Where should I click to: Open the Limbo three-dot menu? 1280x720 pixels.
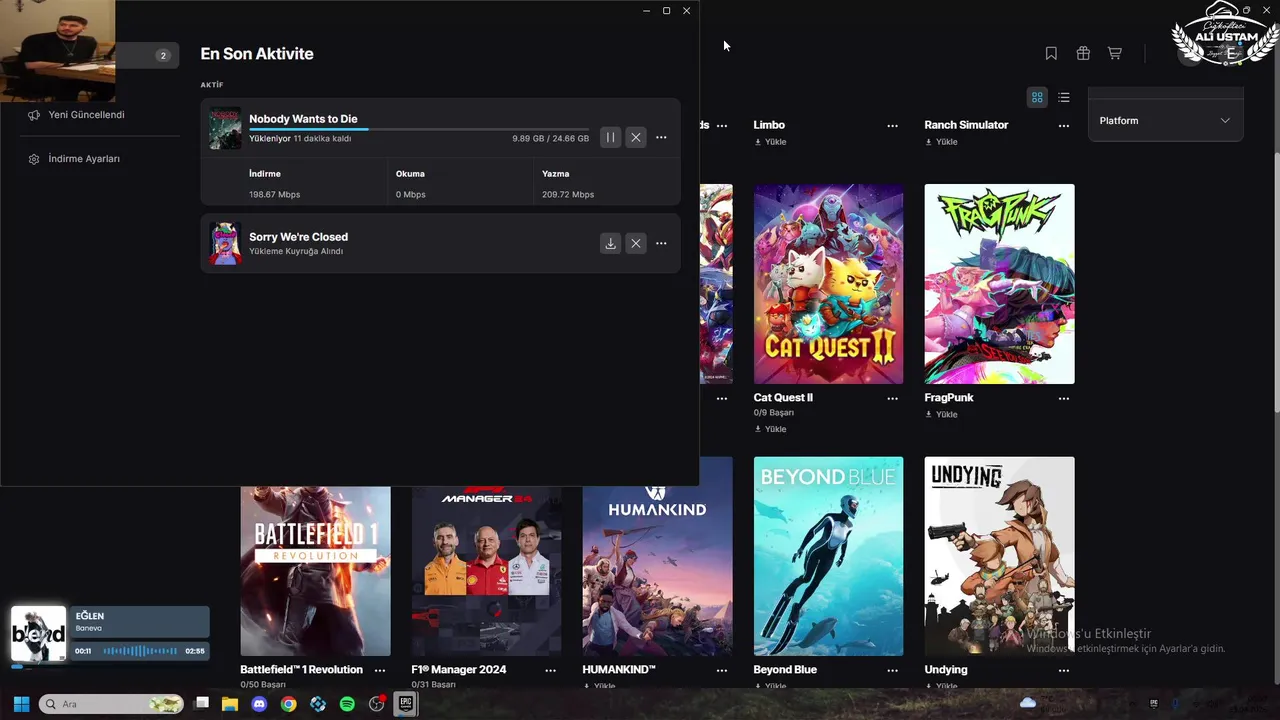[x=892, y=126]
